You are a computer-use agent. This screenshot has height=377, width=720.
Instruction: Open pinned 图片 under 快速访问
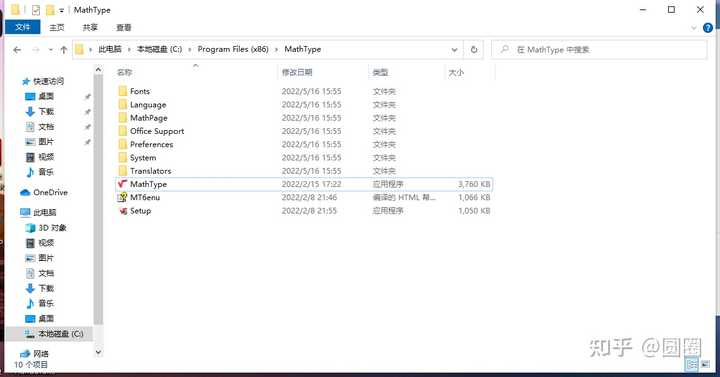click(40, 141)
